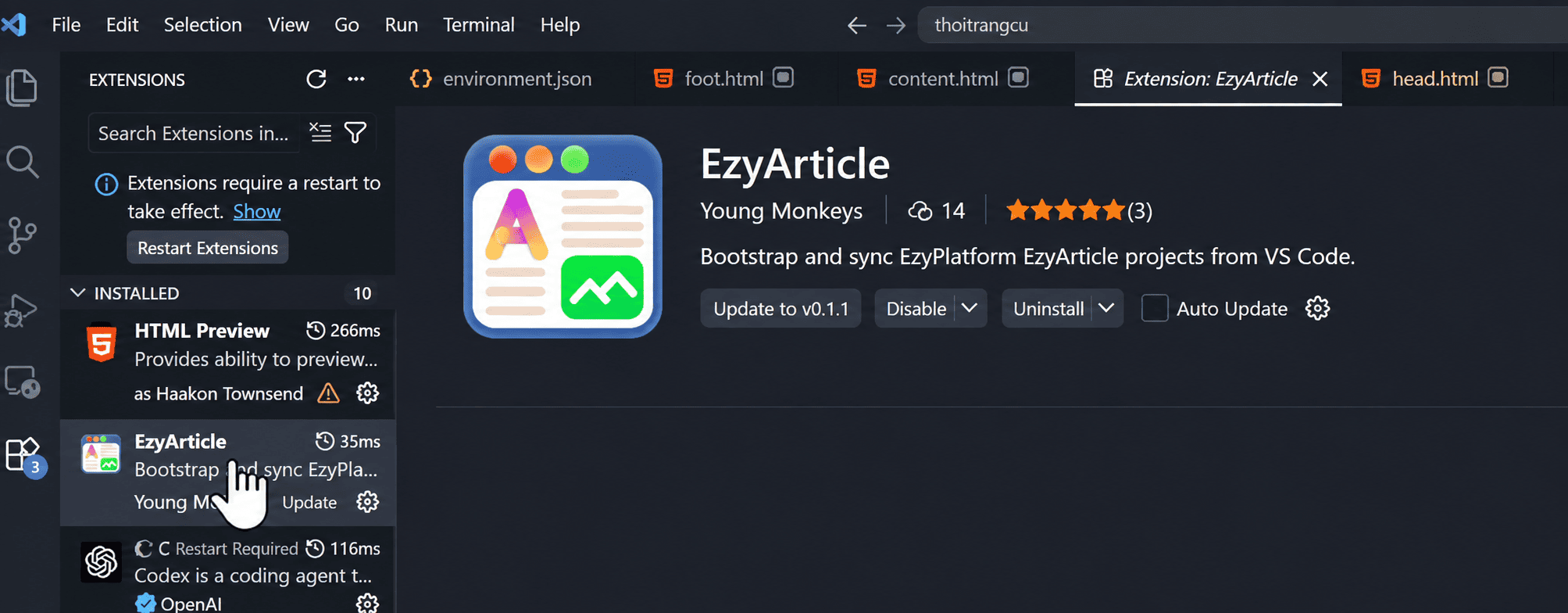Open the Uninstall dropdown arrow

click(1106, 308)
